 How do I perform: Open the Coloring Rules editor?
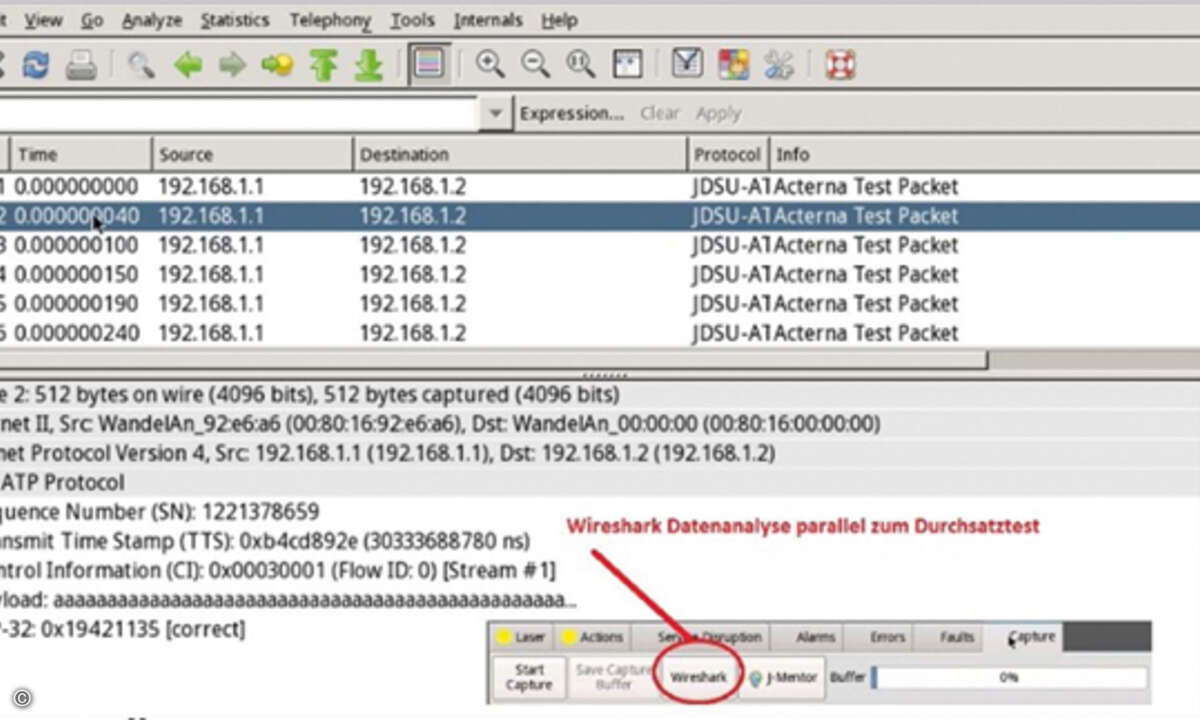733,66
